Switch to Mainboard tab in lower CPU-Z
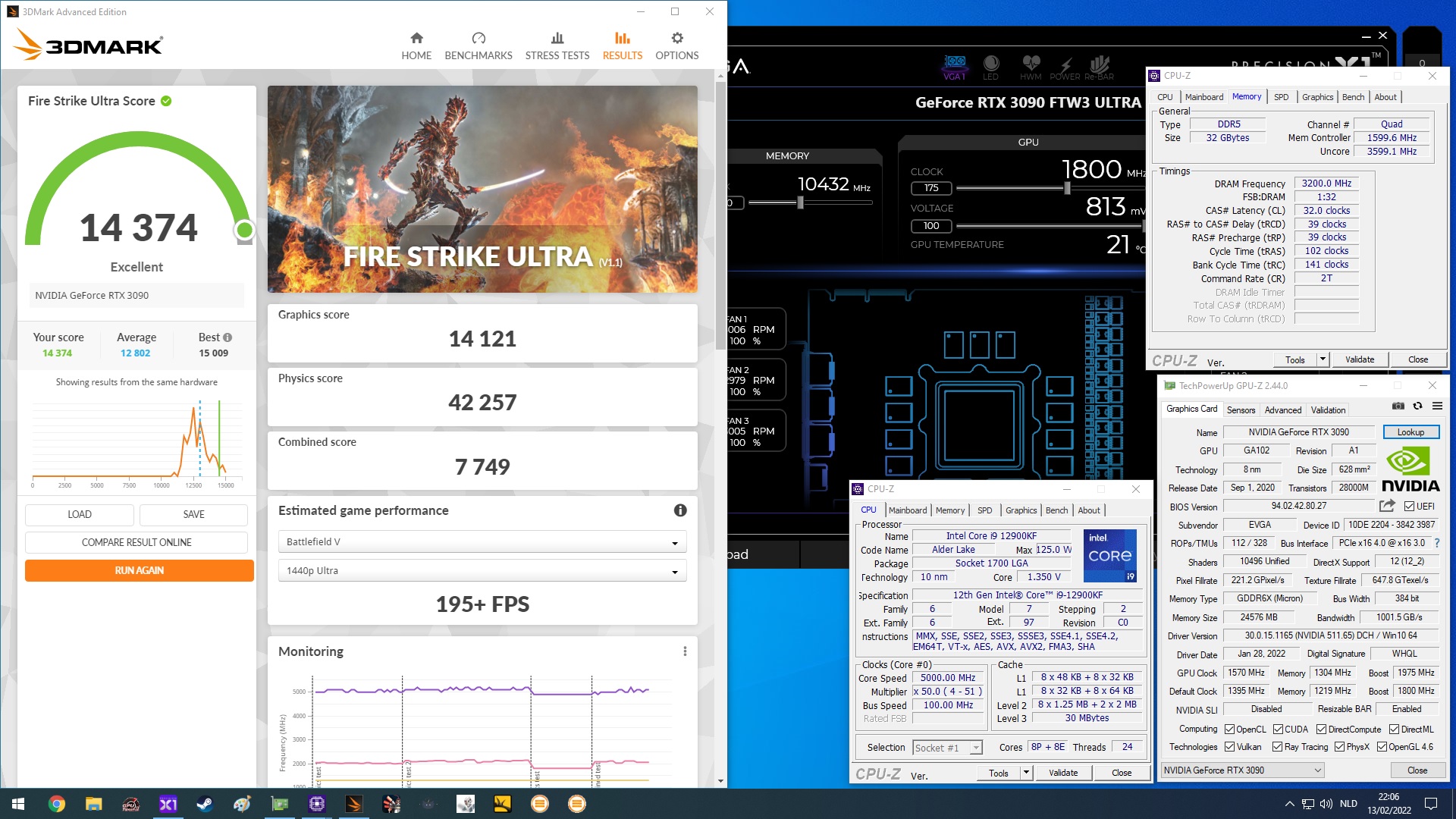1456x819 pixels. click(x=908, y=510)
